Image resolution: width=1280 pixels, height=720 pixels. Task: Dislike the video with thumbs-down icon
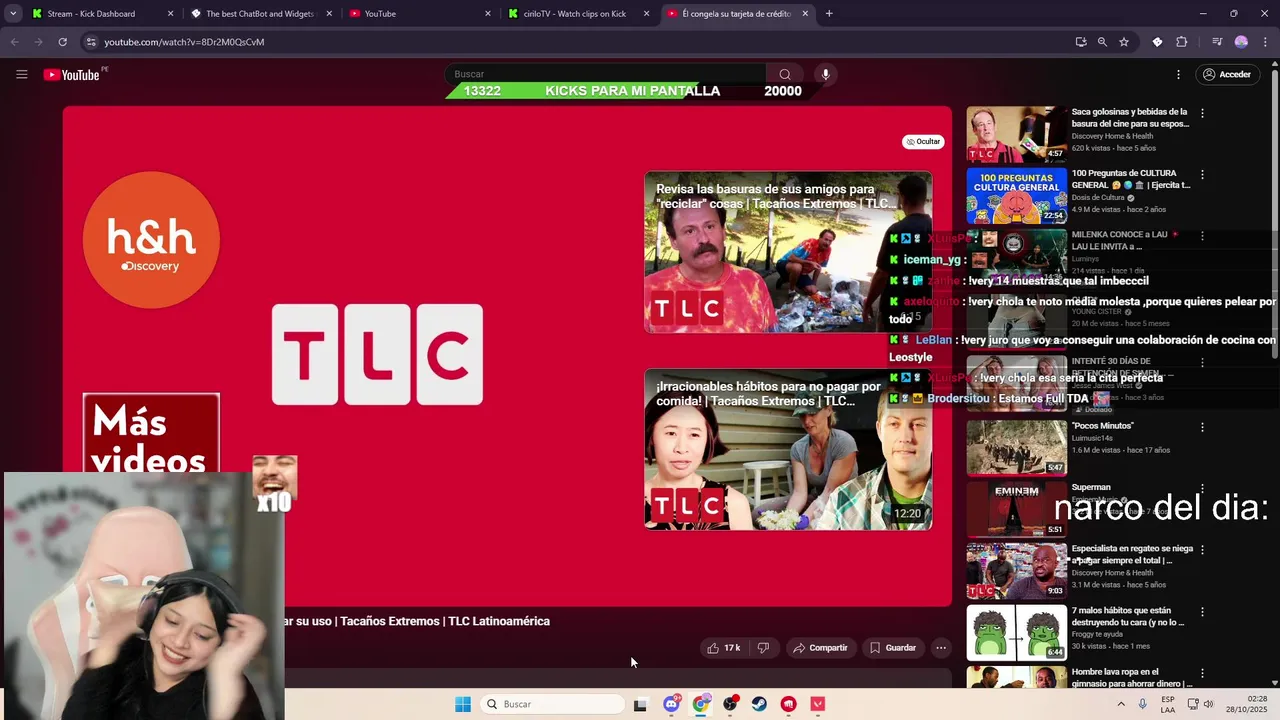[x=763, y=648]
